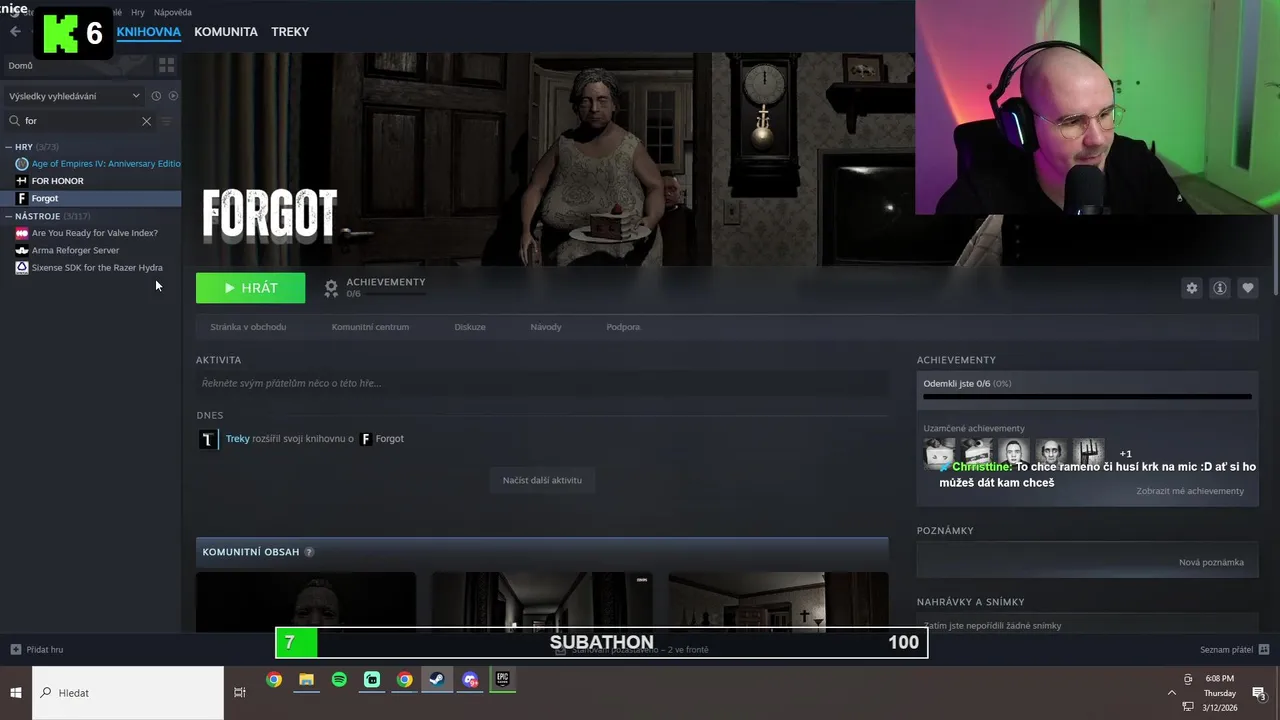Toggle the ready-to-play filter icon
This screenshot has width=1280, height=720.
tap(173, 96)
